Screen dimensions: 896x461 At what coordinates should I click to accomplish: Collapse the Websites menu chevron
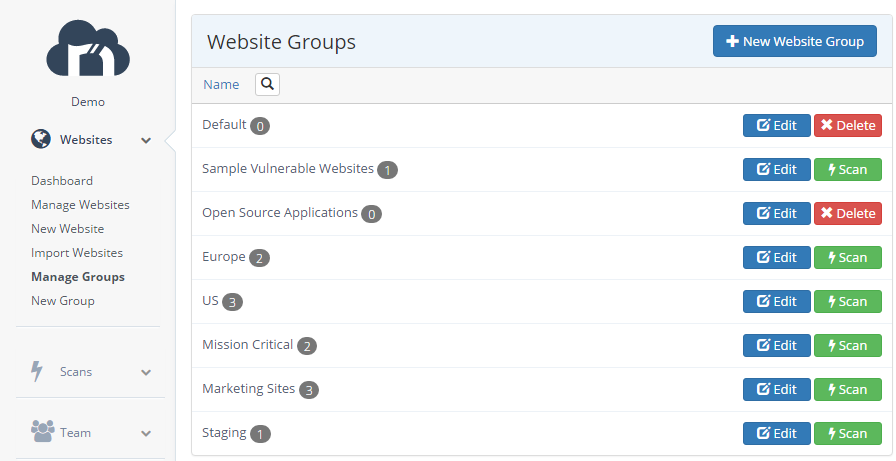[x=146, y=140]
